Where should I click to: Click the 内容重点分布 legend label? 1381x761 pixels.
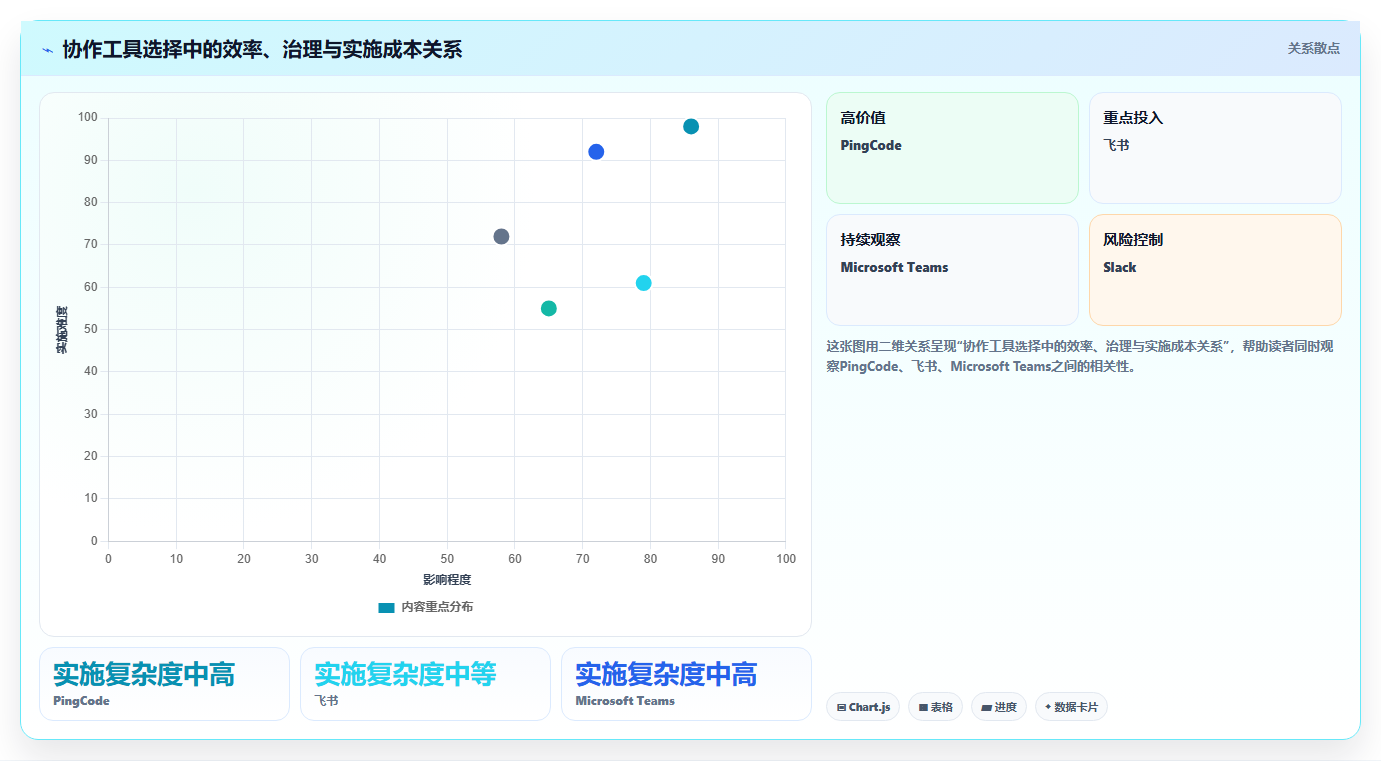(437, 607)
